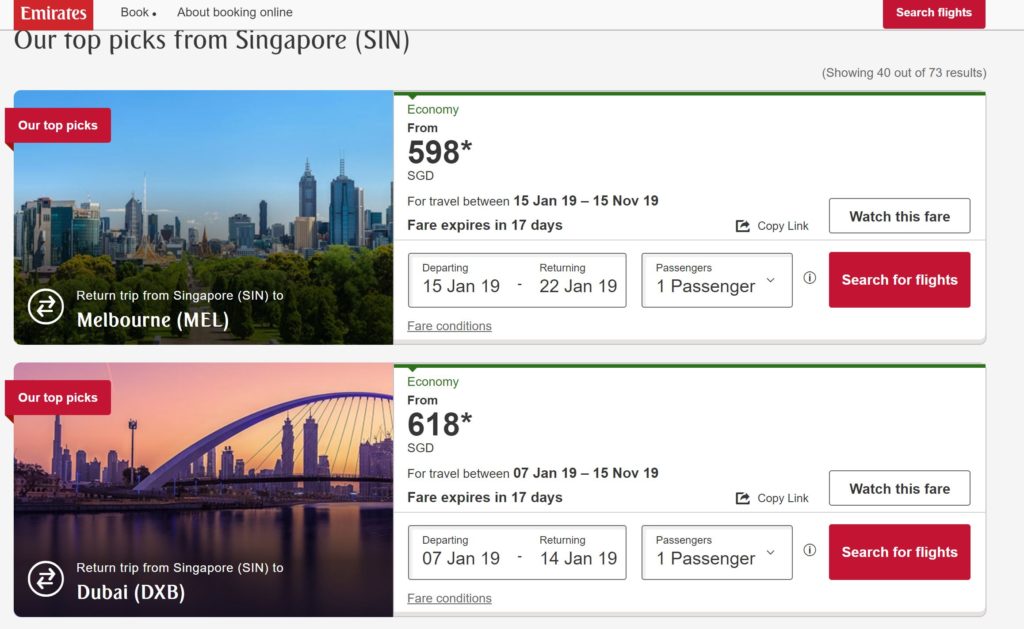Search for flights to Melbourne
The width and height of the screenshot is (1024, 629).
tap(899, 280)
